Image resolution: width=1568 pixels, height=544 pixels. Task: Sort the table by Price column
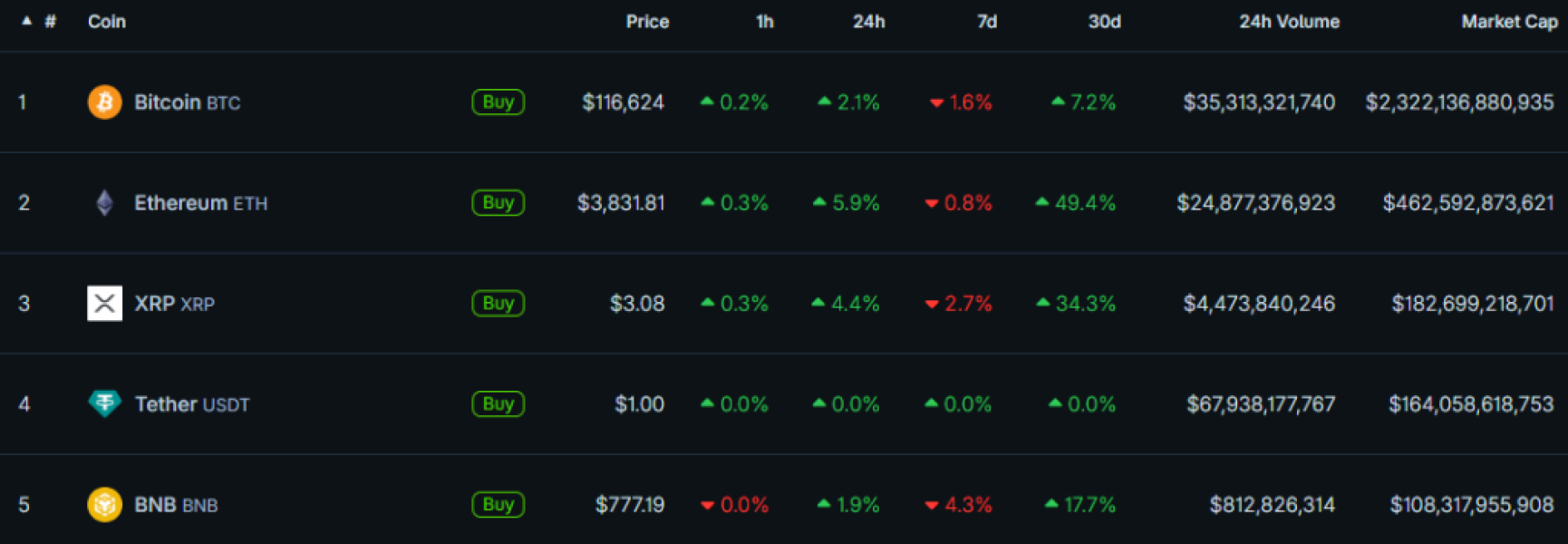[646, 22]
